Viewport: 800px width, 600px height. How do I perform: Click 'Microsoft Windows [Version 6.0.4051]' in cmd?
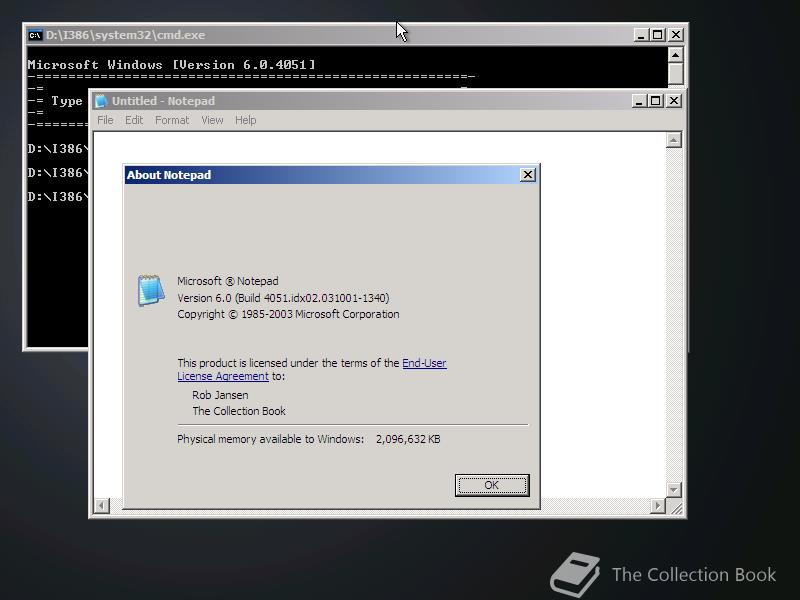[171, 65]
